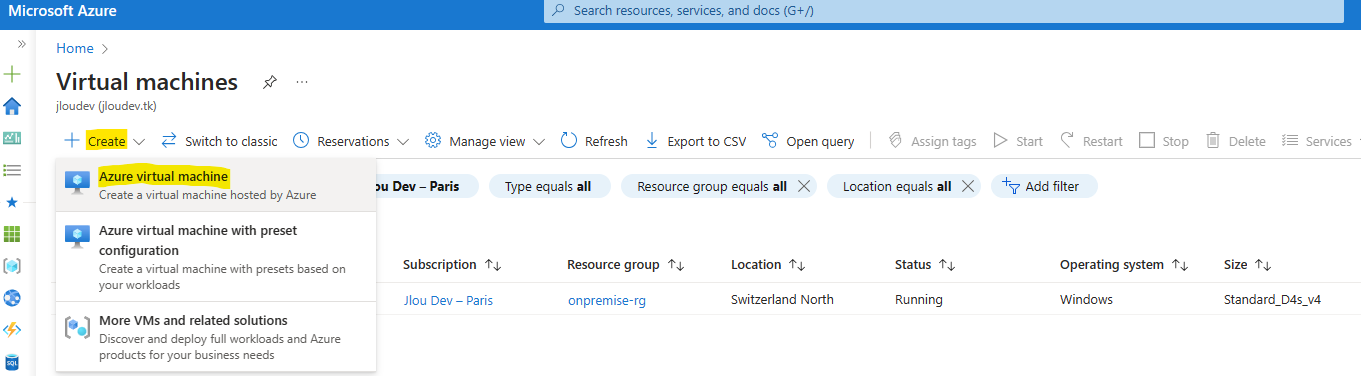Click the green plus Create a resource icon
The width and height of the screenshot is (1361, 376).
pos(12,74)
